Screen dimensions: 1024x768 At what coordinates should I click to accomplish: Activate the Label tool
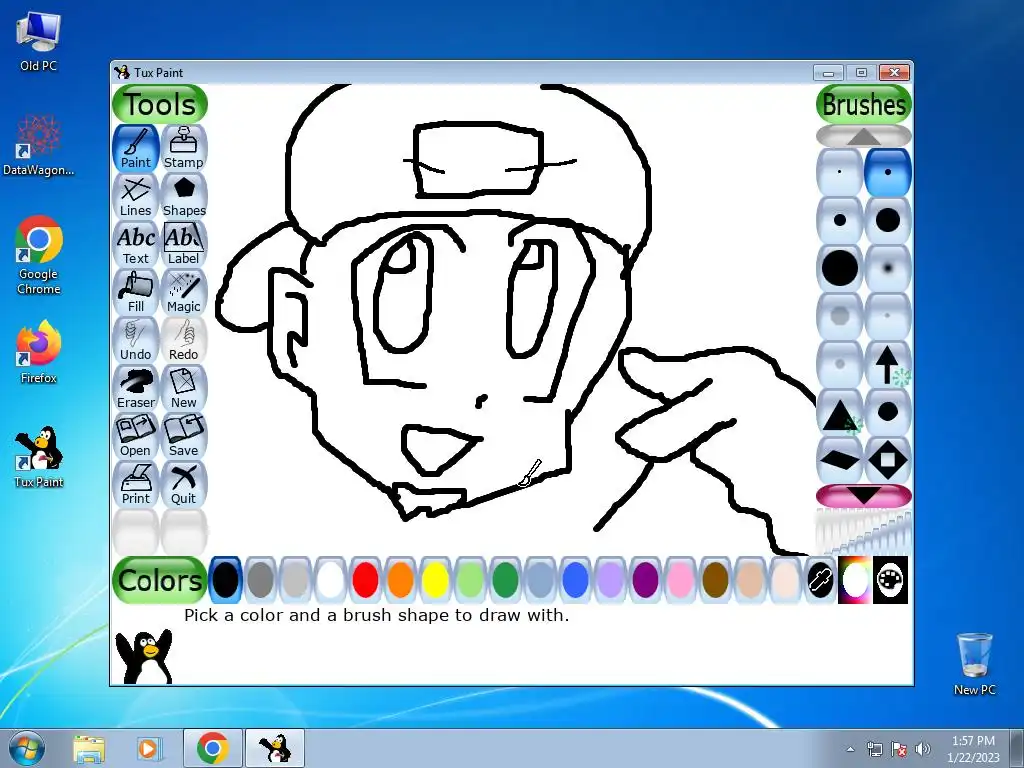tap(184, 244)
